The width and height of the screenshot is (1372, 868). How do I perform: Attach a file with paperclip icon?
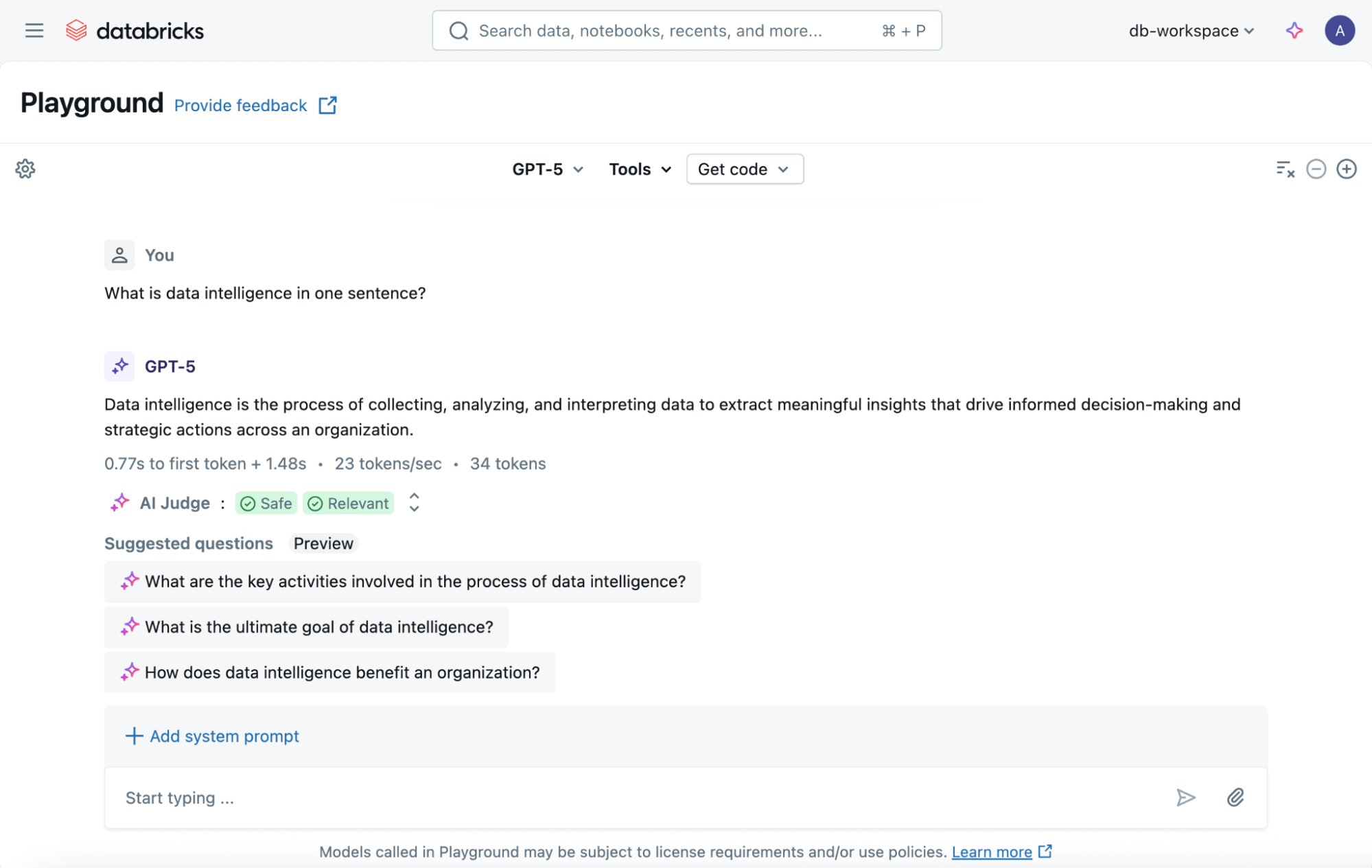[x=1235, y=797]
